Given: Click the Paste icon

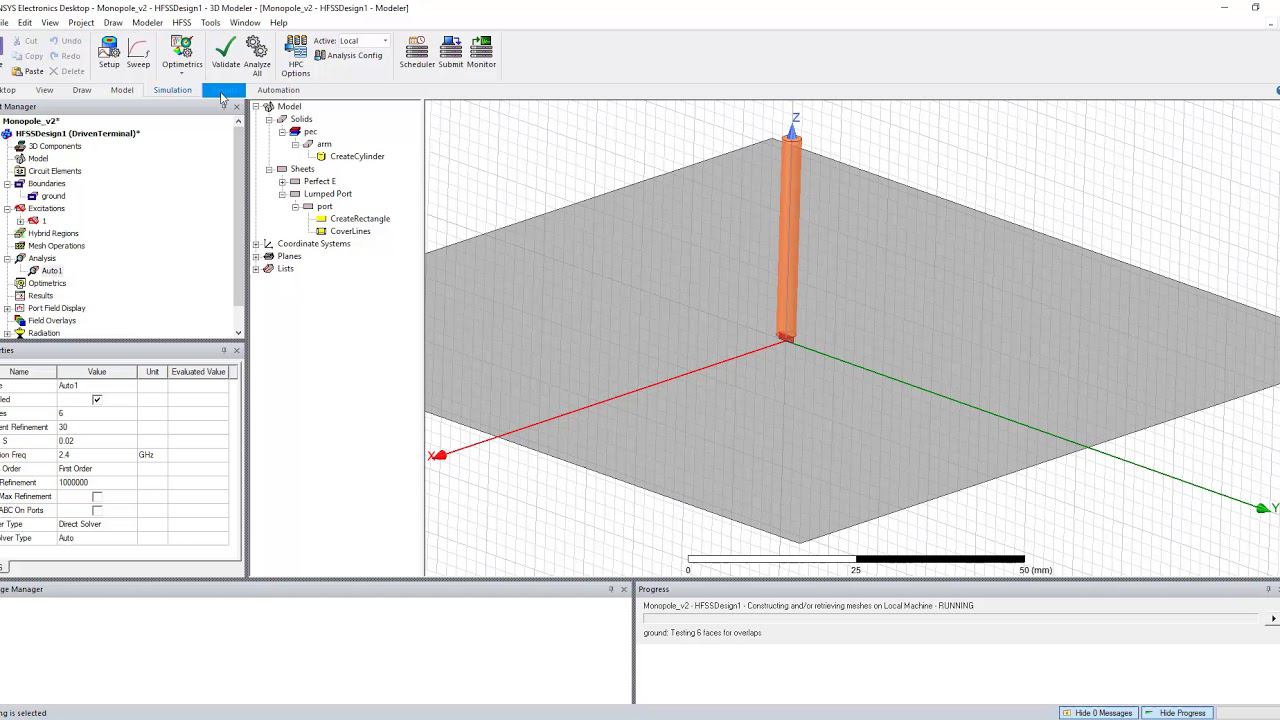Looking at the screenshot, I should [17, 71].
